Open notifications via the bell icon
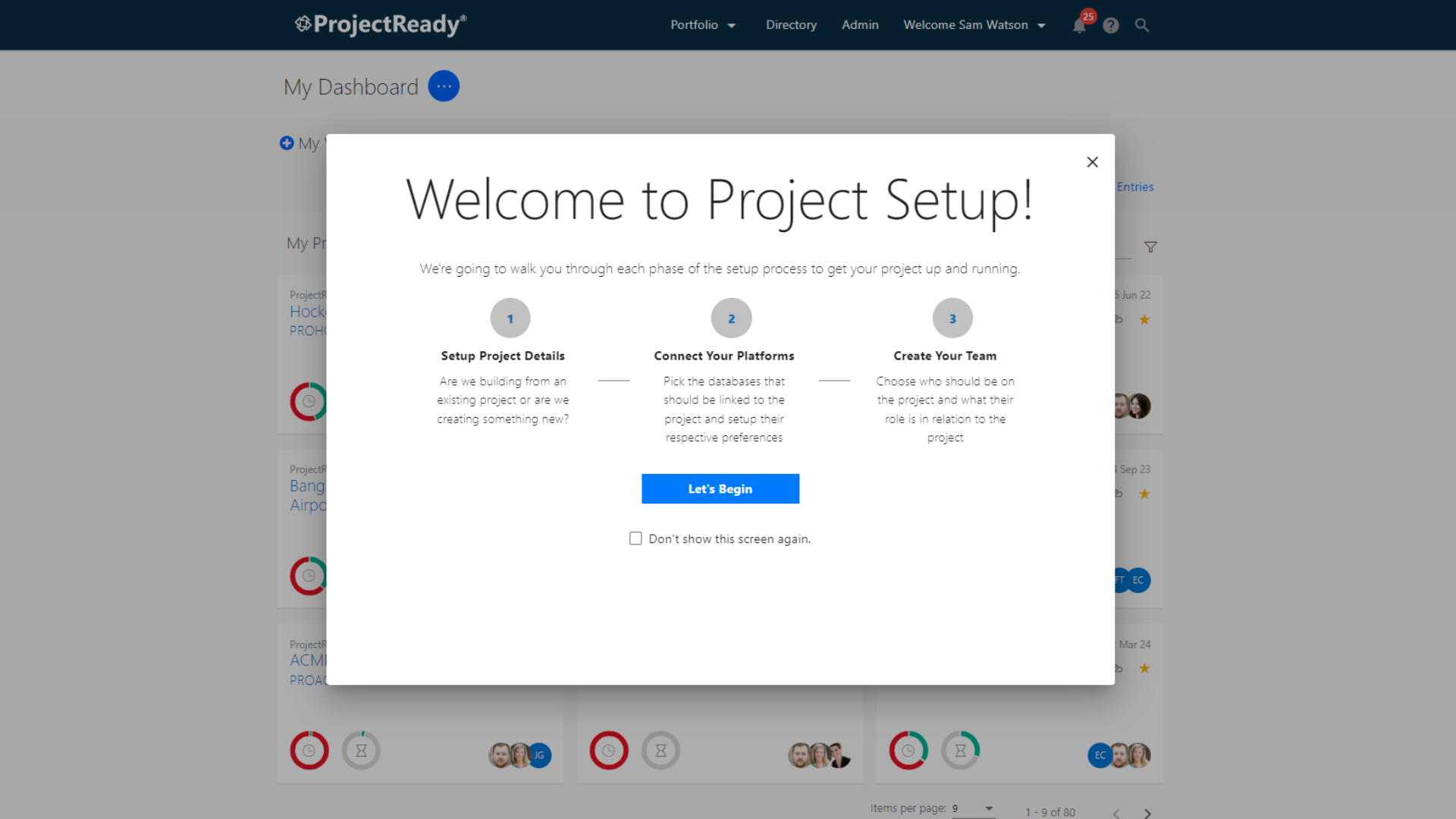 1079,24
